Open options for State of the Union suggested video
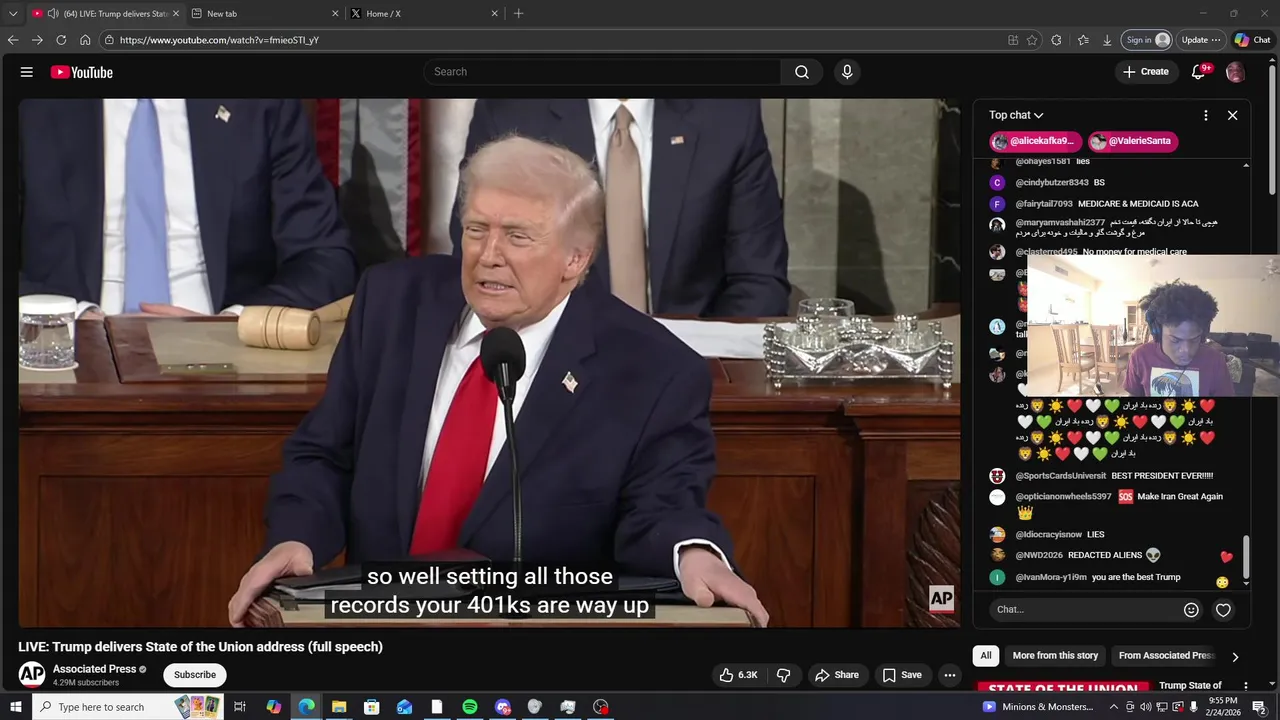The image size is (1280, 720). point(1245,686)
